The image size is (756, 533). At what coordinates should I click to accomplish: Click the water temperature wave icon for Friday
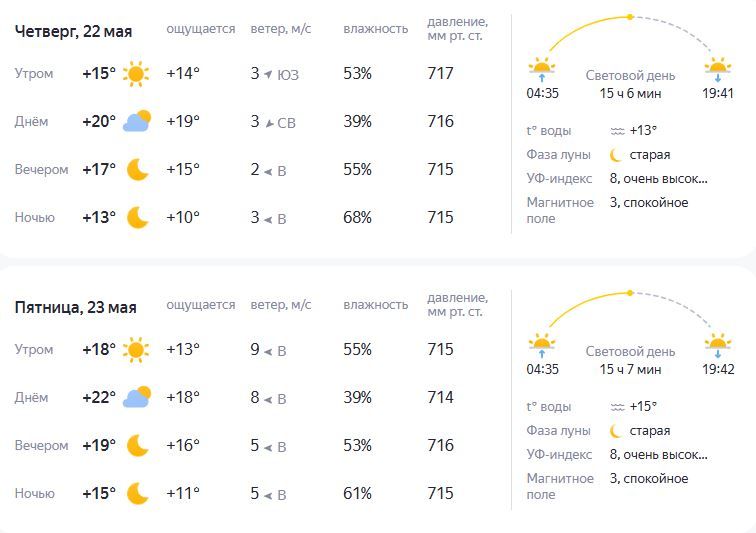tap(618, 407)
